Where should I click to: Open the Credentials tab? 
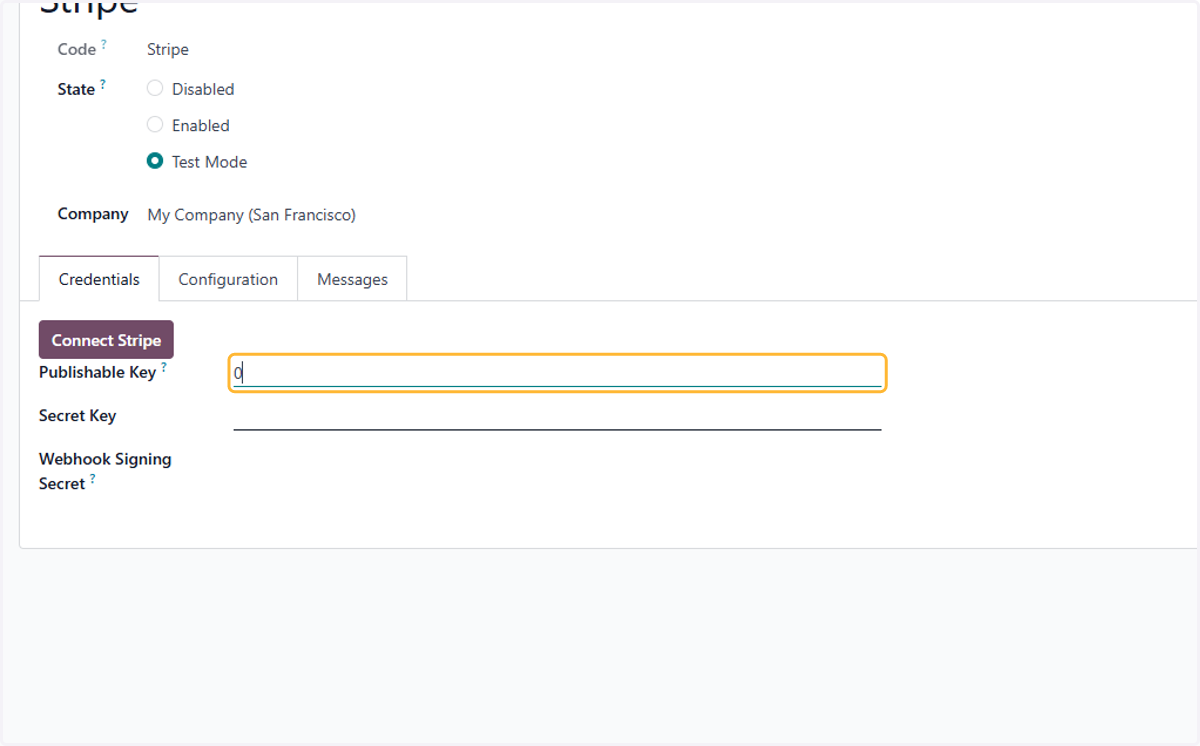(99, 279)
